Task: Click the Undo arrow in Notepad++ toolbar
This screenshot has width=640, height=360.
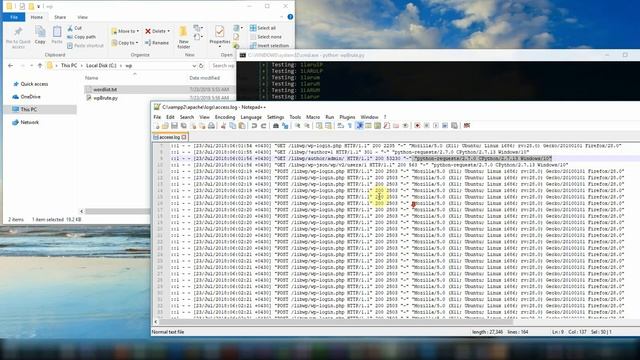Action: coord(253,126)
